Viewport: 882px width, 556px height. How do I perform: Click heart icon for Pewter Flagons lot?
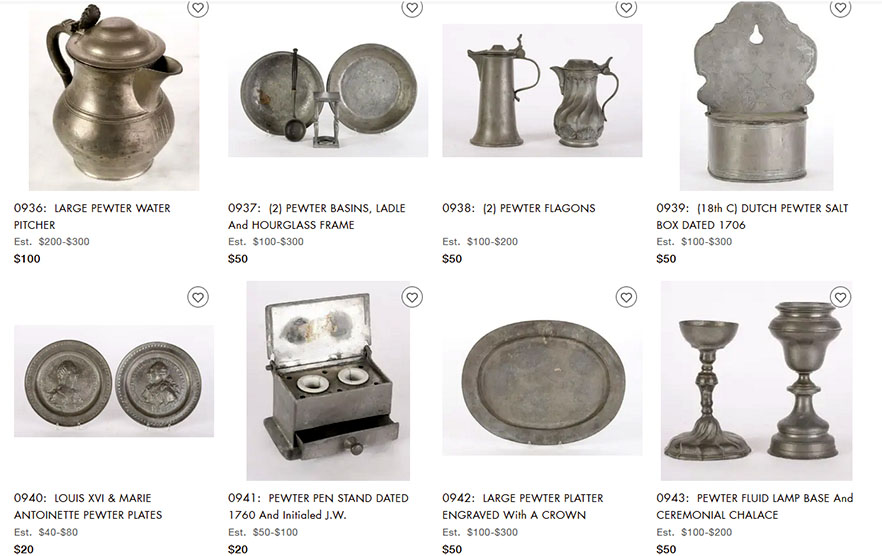click(x=626, y=7)
